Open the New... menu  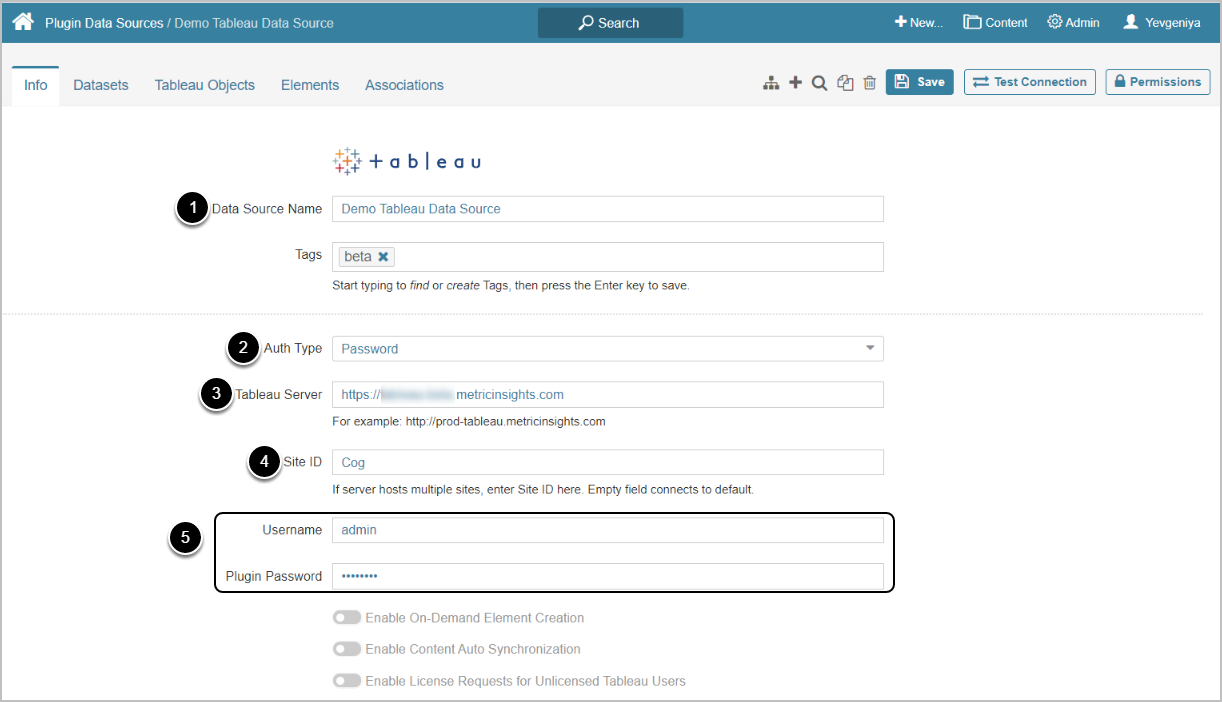(x=918, y=22)
